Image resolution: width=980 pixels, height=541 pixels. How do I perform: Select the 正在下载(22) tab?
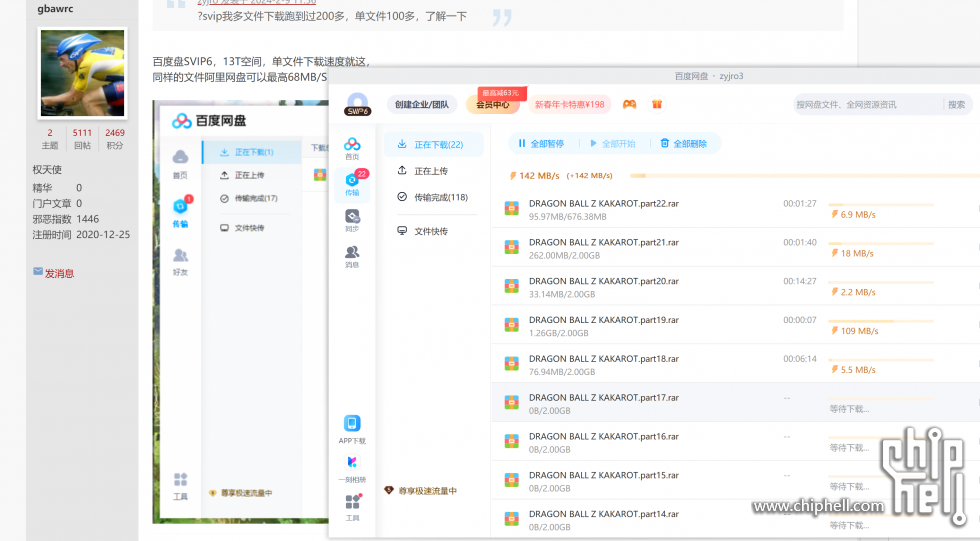point(433,144)
